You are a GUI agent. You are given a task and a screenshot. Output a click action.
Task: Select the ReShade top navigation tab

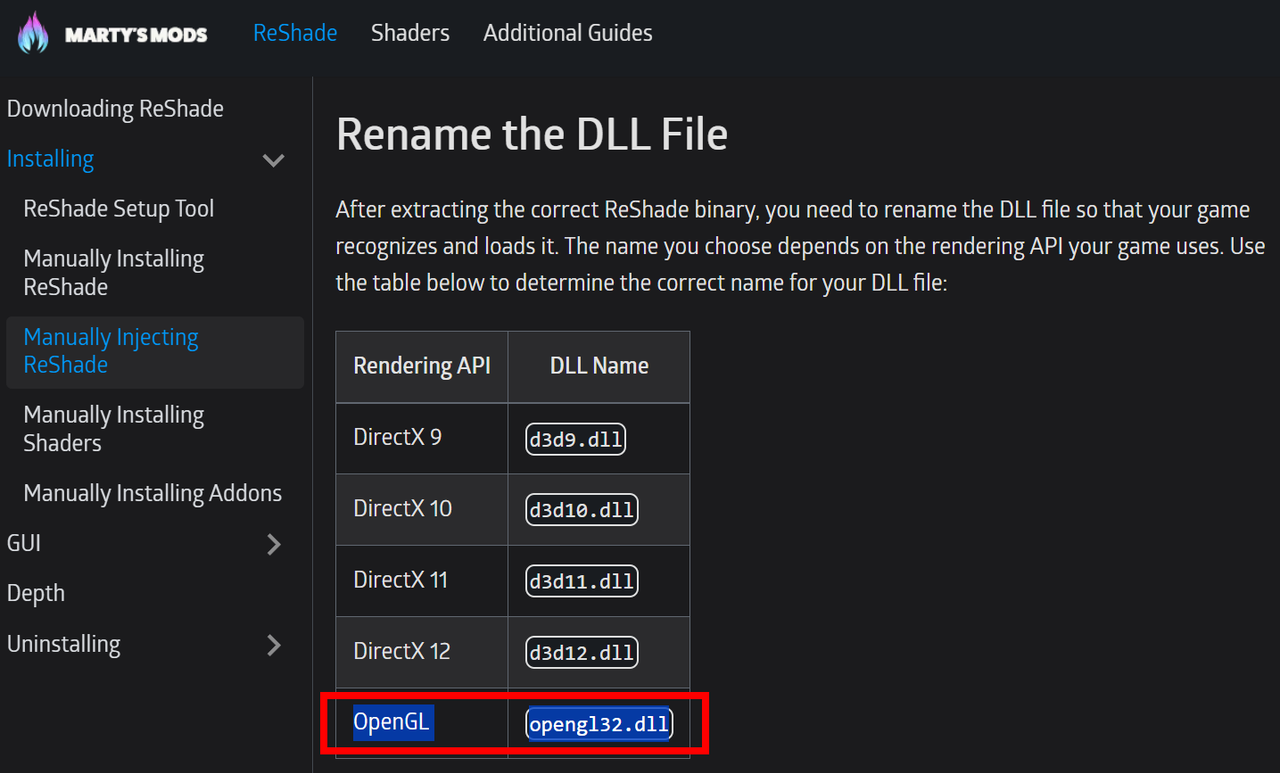295,33
